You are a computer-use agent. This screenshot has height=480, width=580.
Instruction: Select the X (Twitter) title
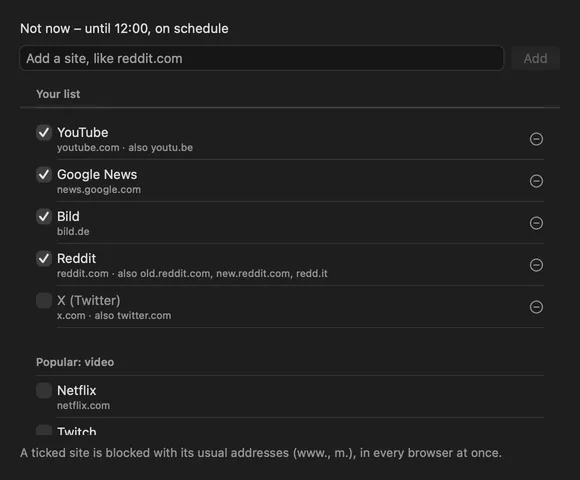[x=88, y=301]
